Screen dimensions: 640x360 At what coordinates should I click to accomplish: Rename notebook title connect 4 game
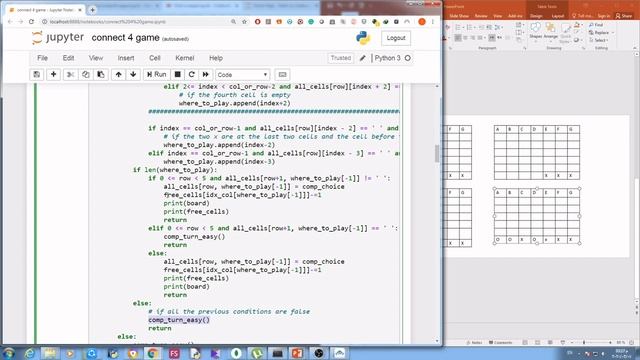click(125, 38)
